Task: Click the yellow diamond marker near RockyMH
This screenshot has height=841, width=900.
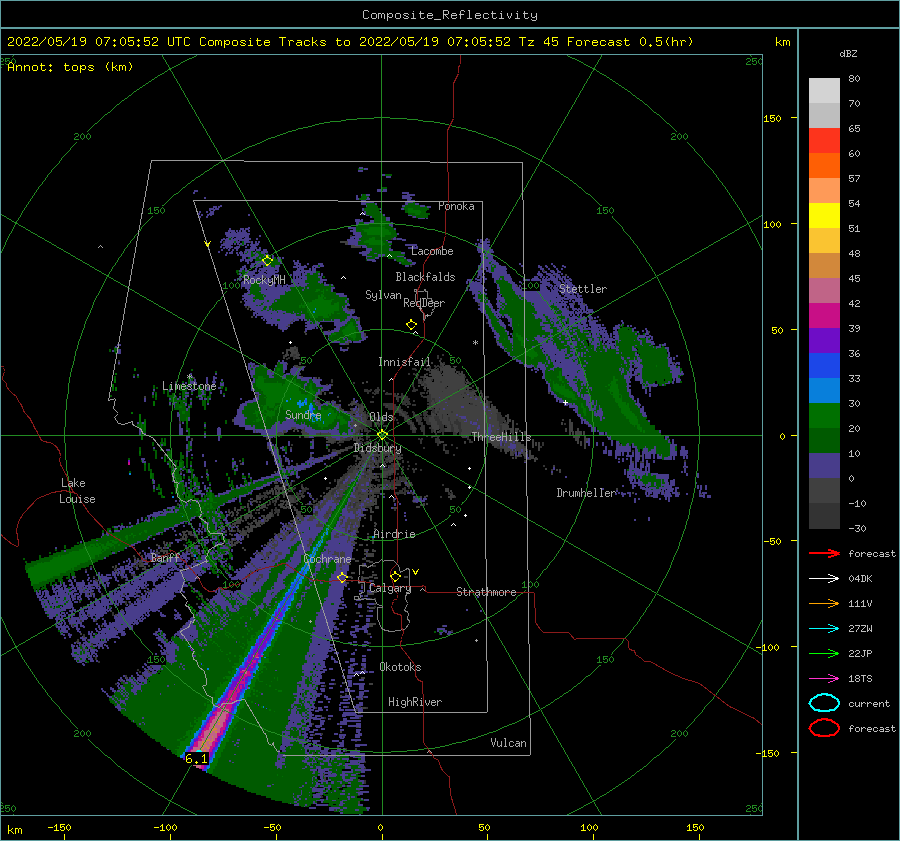Action: click(x=267, y=261)
